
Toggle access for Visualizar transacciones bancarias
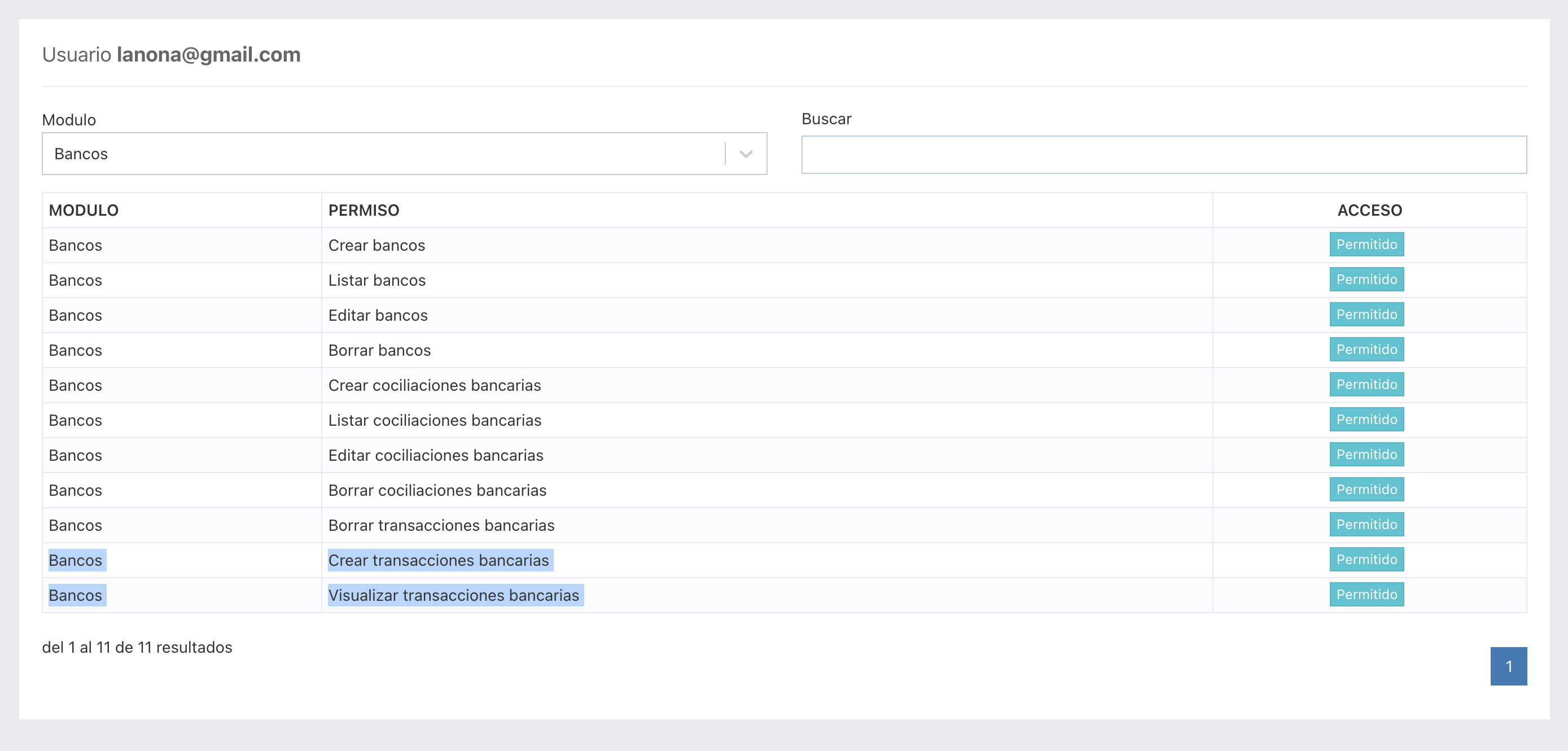coord(1366,595)
